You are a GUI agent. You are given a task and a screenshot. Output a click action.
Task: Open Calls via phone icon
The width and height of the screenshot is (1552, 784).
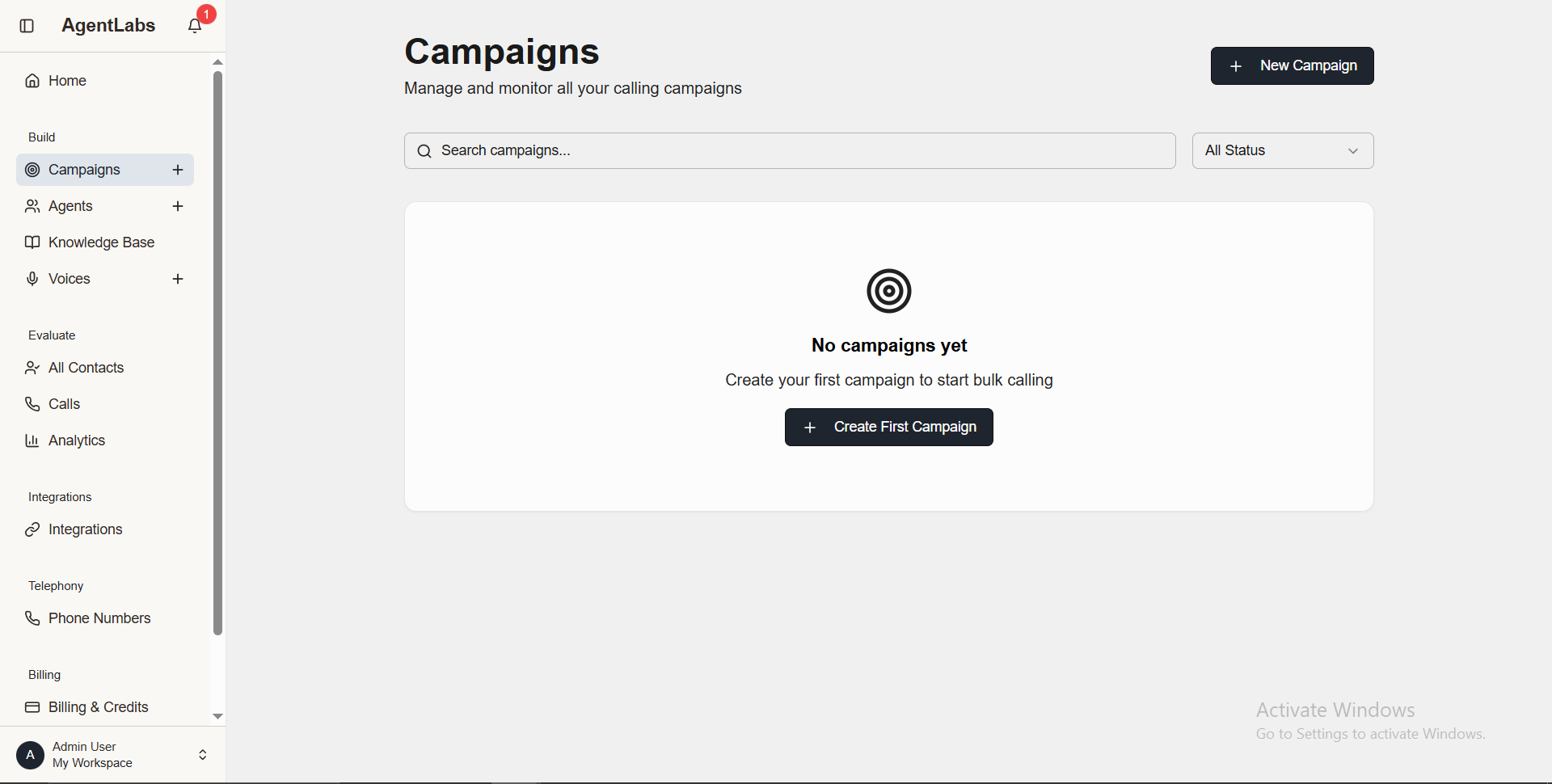(32, 404)
